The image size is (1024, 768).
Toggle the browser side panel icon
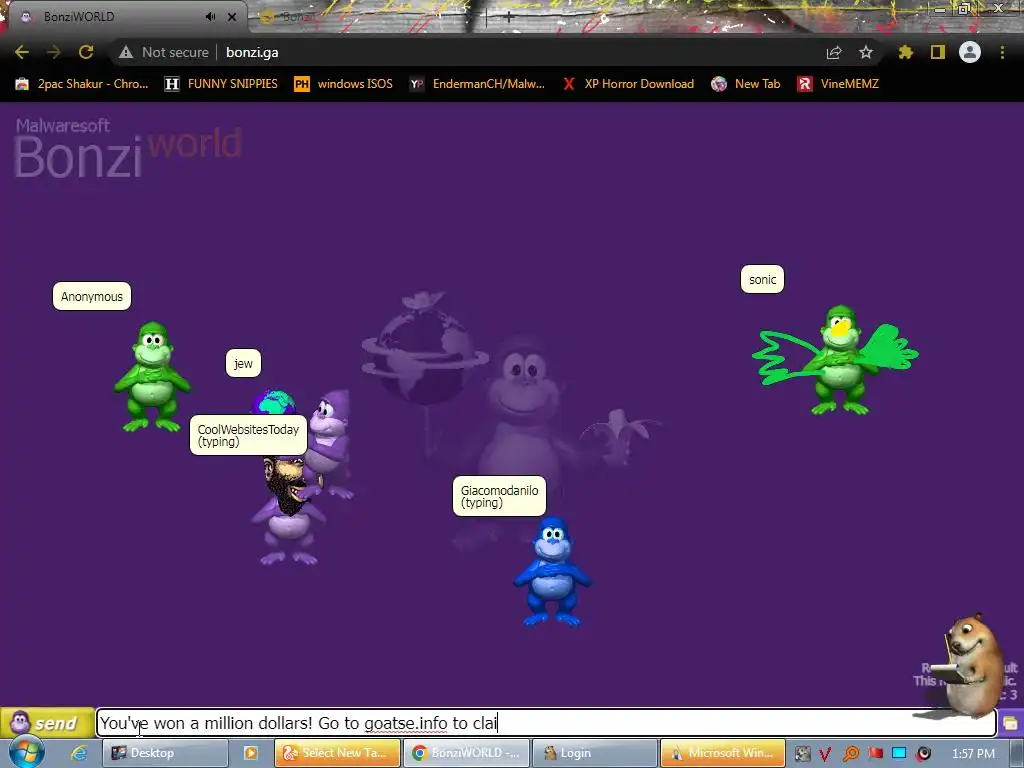tap(938, 52)
